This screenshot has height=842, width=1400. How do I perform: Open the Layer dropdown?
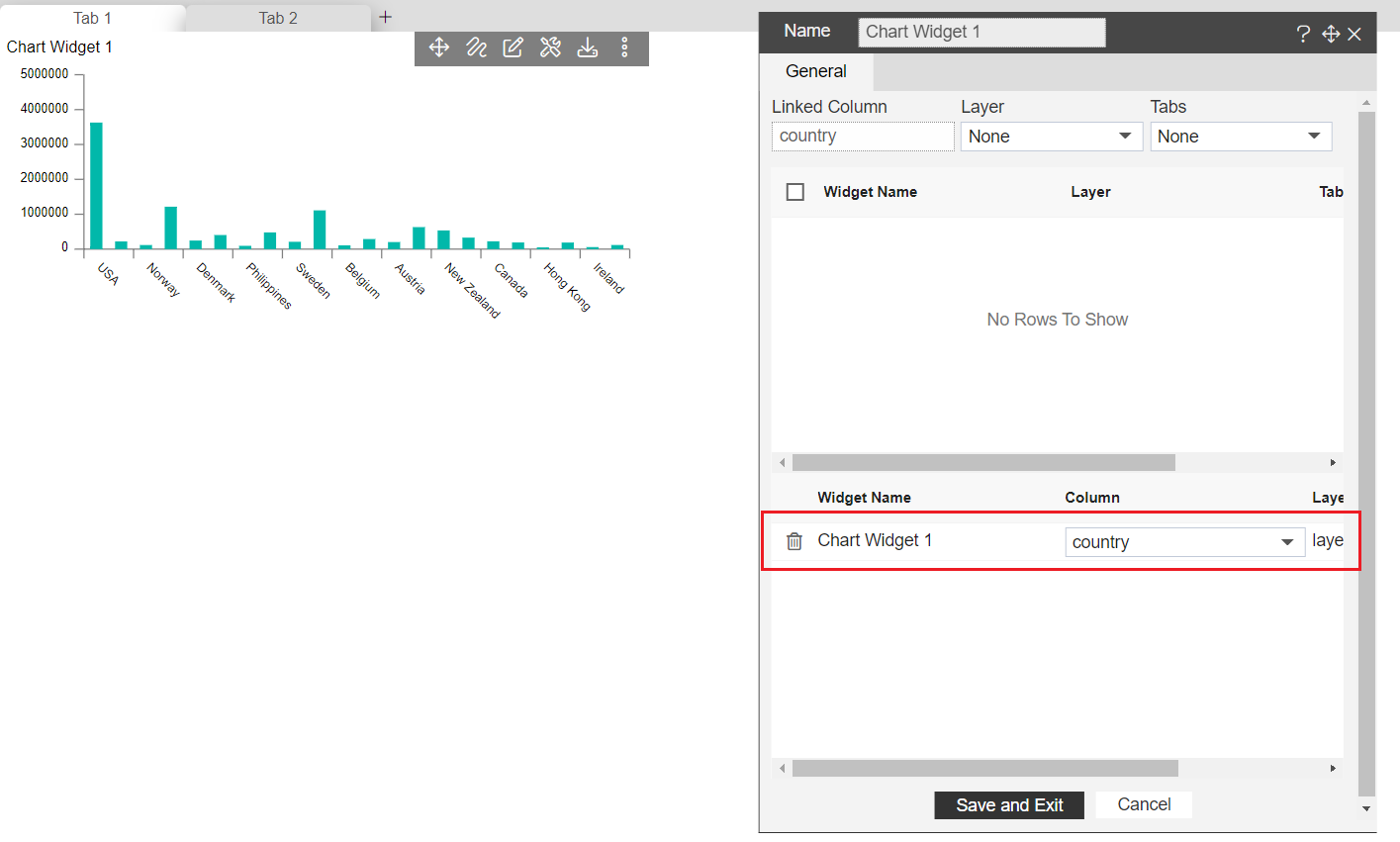point(1052,137)
